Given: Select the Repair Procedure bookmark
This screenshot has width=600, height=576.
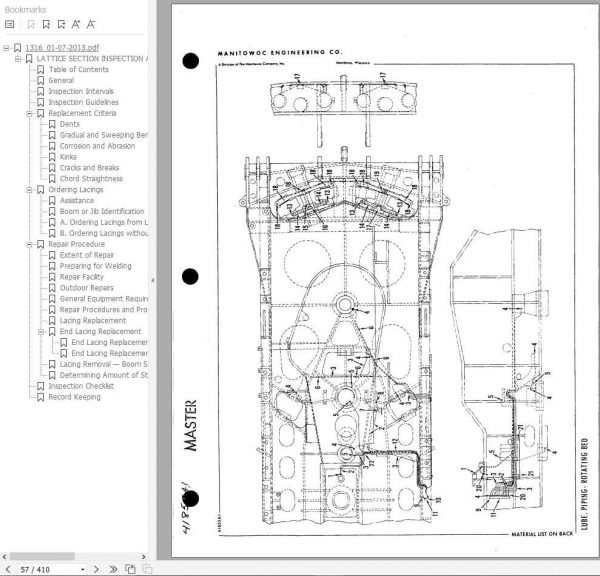Looking at the screenshot, I should (x=77, y=244).
